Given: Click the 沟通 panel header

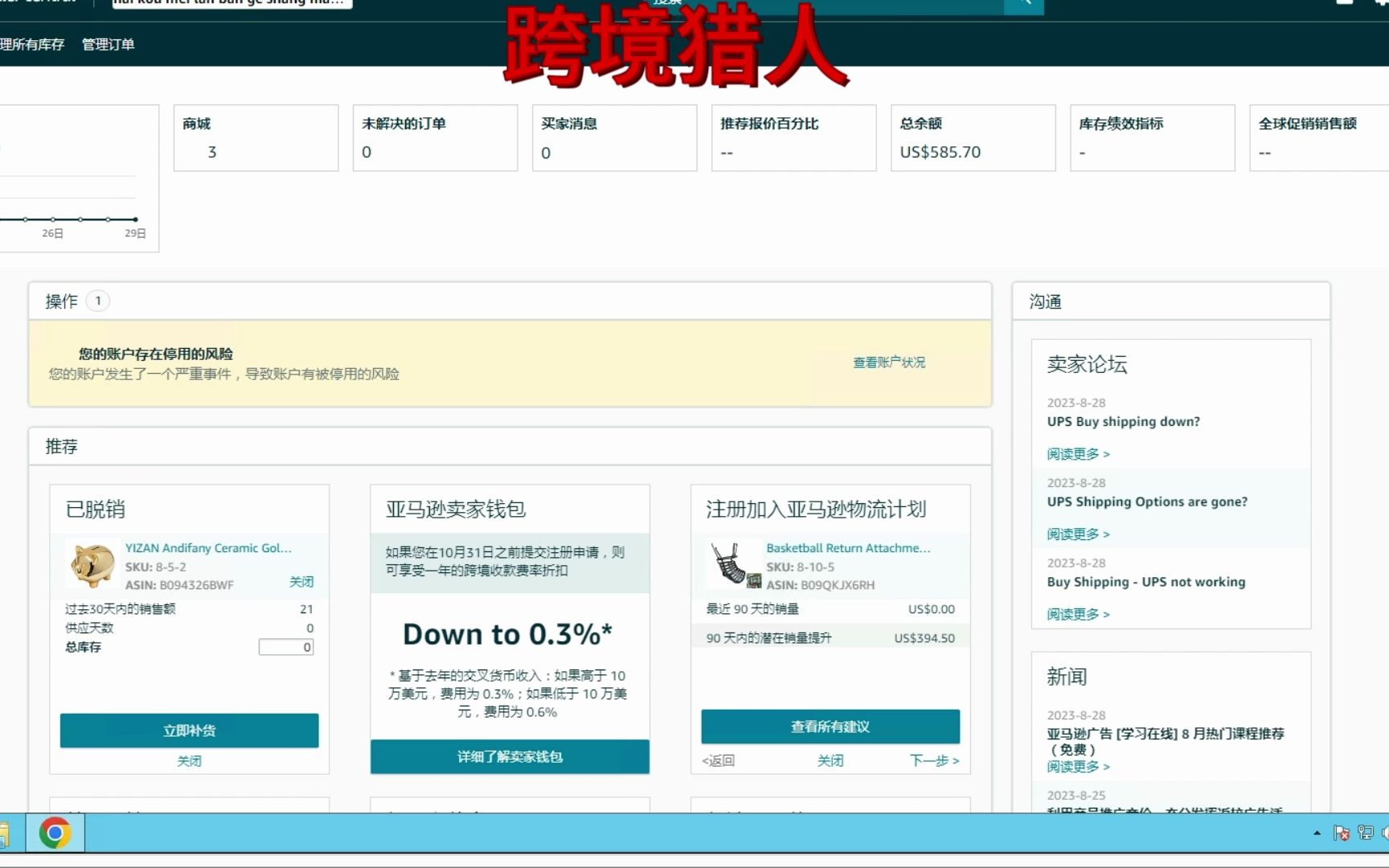Looking at the screenshot, I should [x=1170, y=301].
